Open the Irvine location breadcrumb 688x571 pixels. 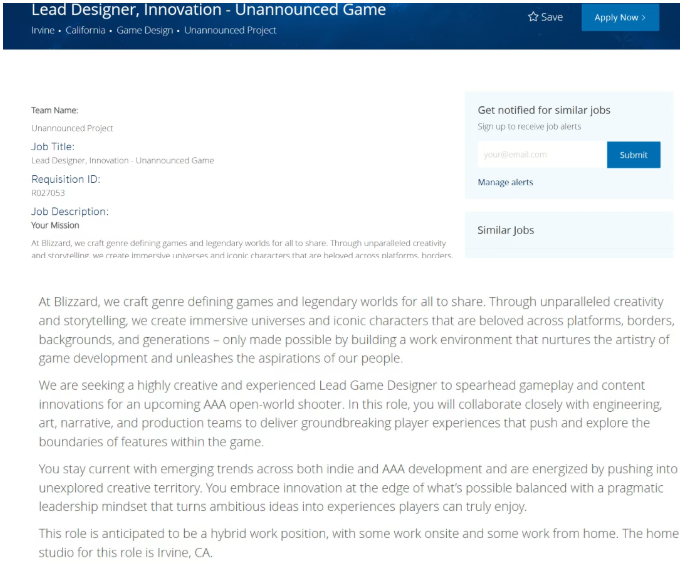(43, 31)
